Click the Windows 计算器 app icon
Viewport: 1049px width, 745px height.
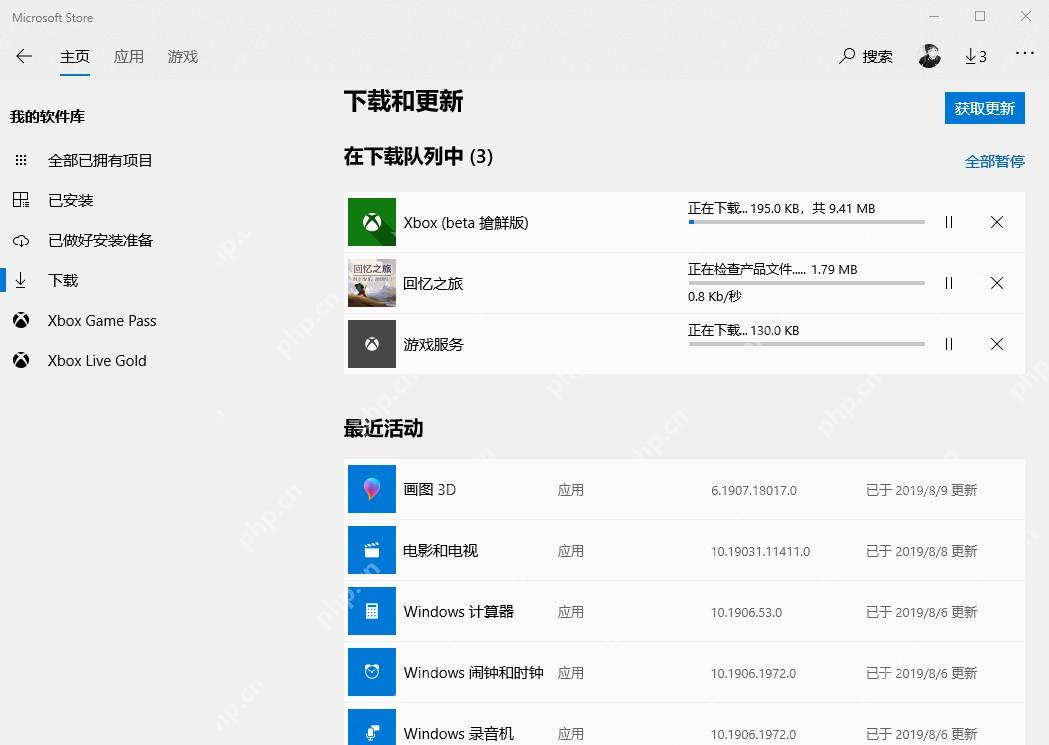(x=372, y=611)
